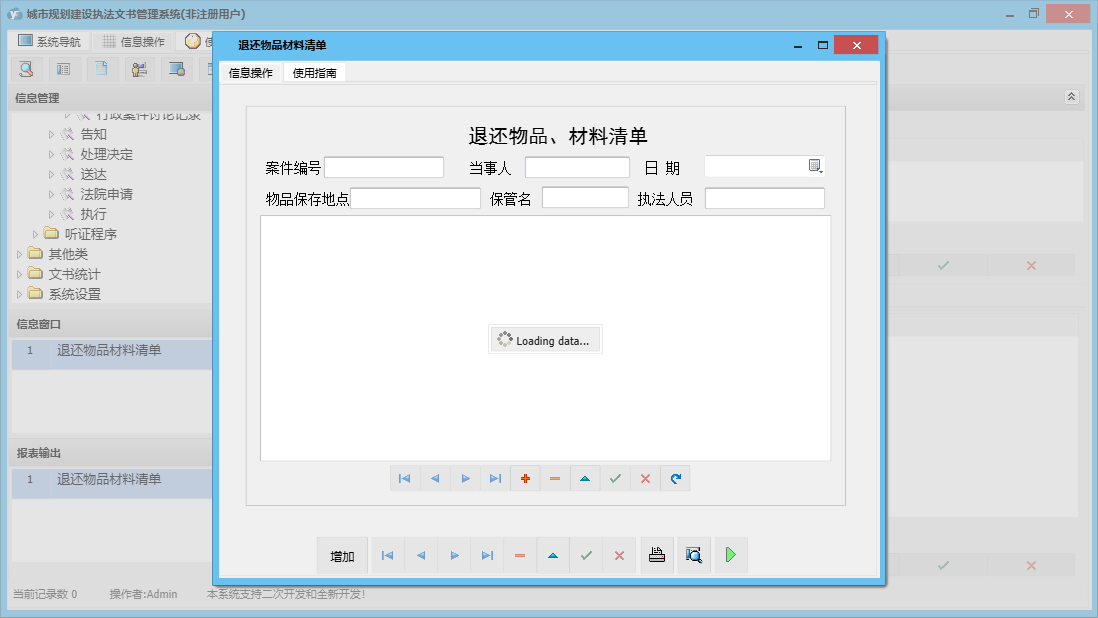Expand the 系统设置 folder
Screen dimensions: 1098x618
(20, 294)
